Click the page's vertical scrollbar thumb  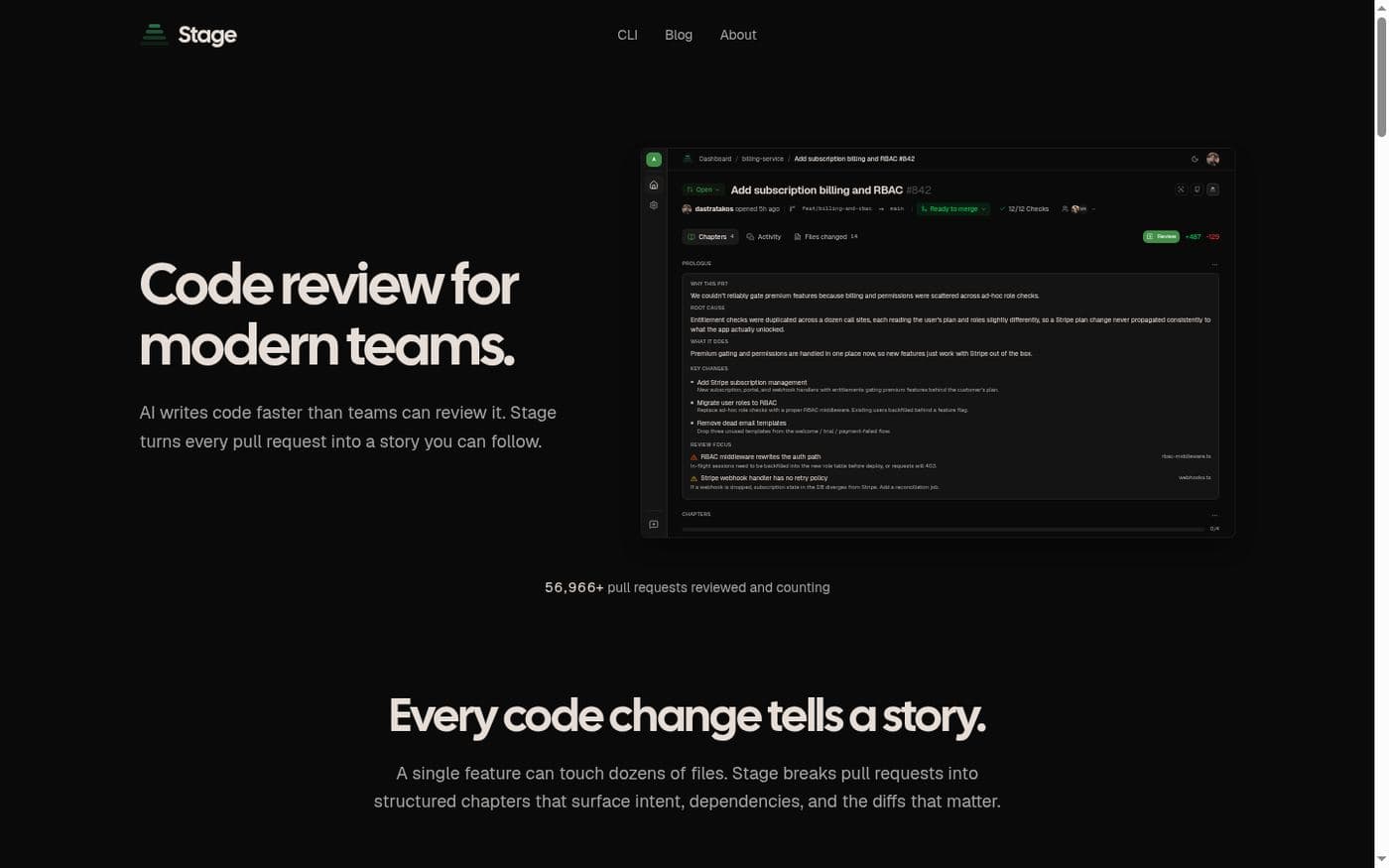[x=1381, y=77]
